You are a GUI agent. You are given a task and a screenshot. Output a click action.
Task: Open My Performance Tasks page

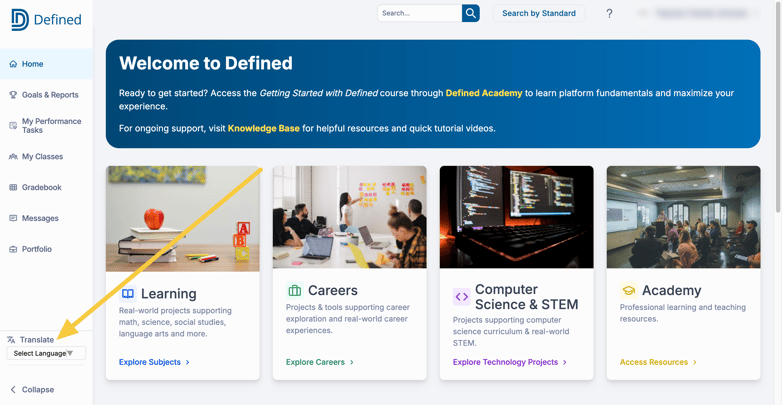click(51, 125)
